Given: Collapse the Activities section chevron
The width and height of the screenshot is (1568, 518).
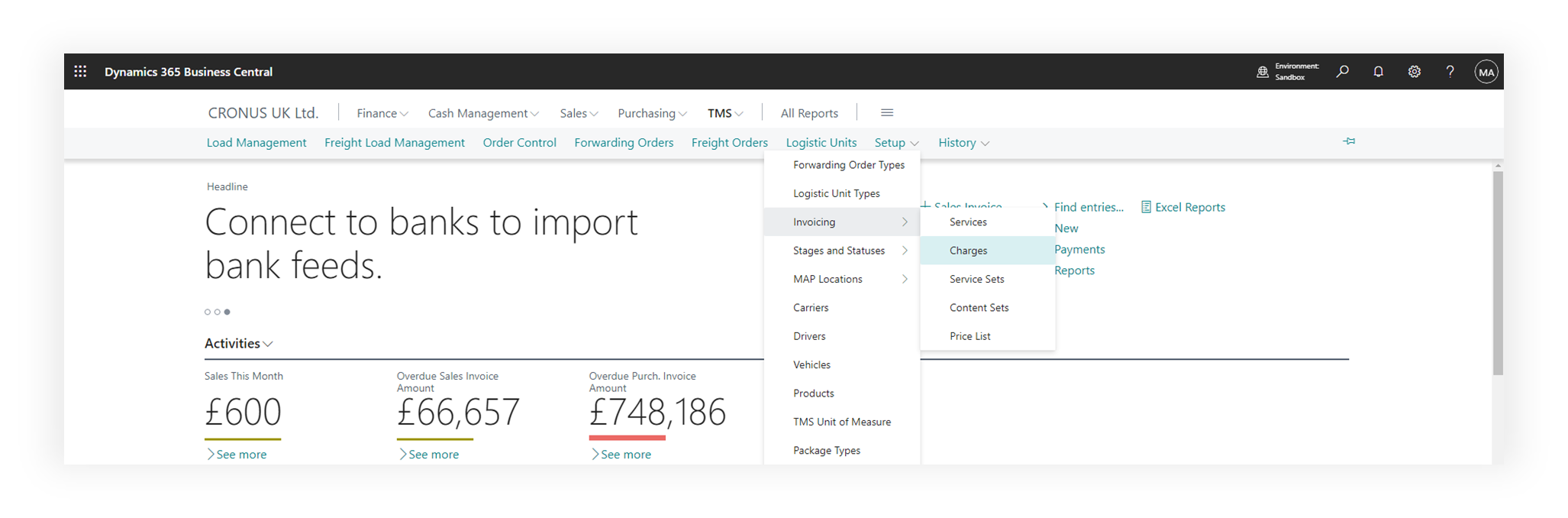Looking at the screenshot, I should point(268,345).
